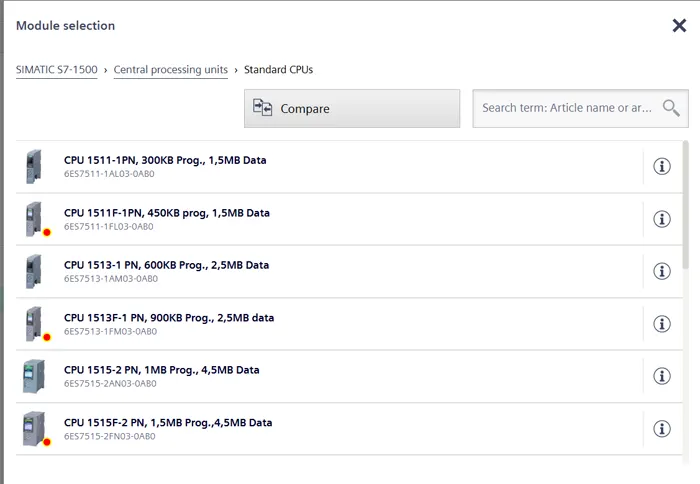Focus the article search term field

click(x=567, y=108)
